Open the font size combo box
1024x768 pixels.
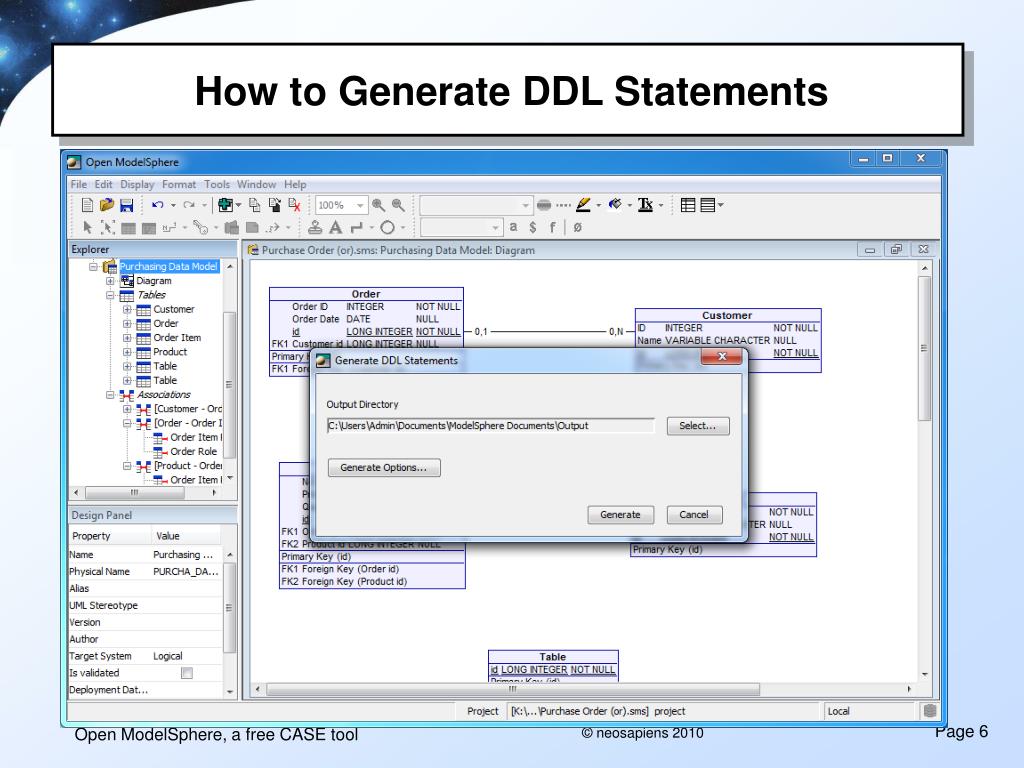[x=461, y=227]
